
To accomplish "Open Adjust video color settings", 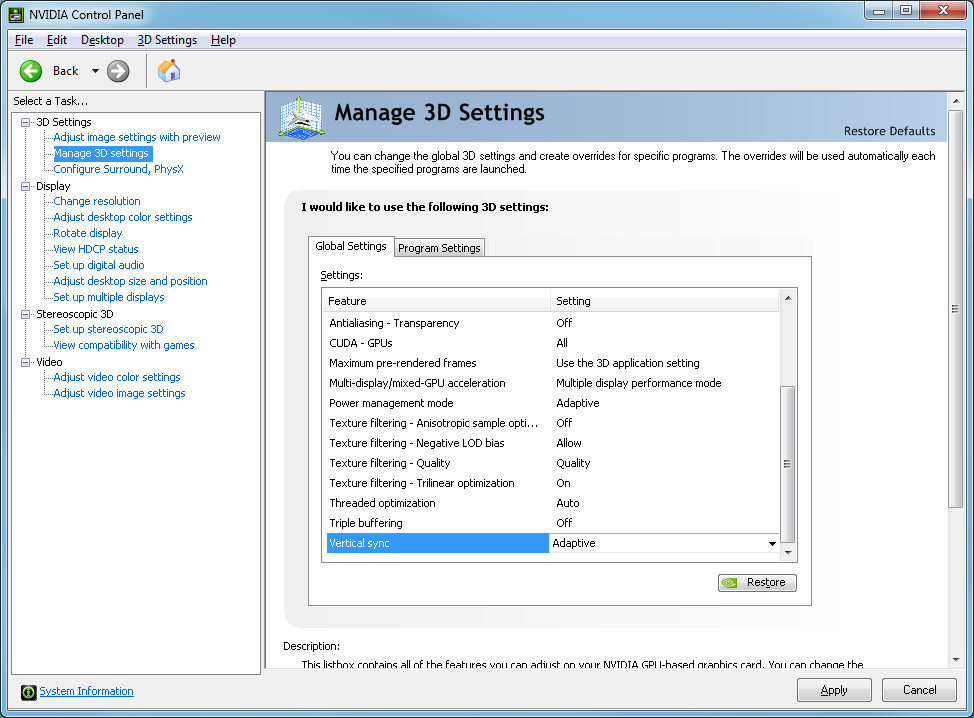I will pos(117,378).
